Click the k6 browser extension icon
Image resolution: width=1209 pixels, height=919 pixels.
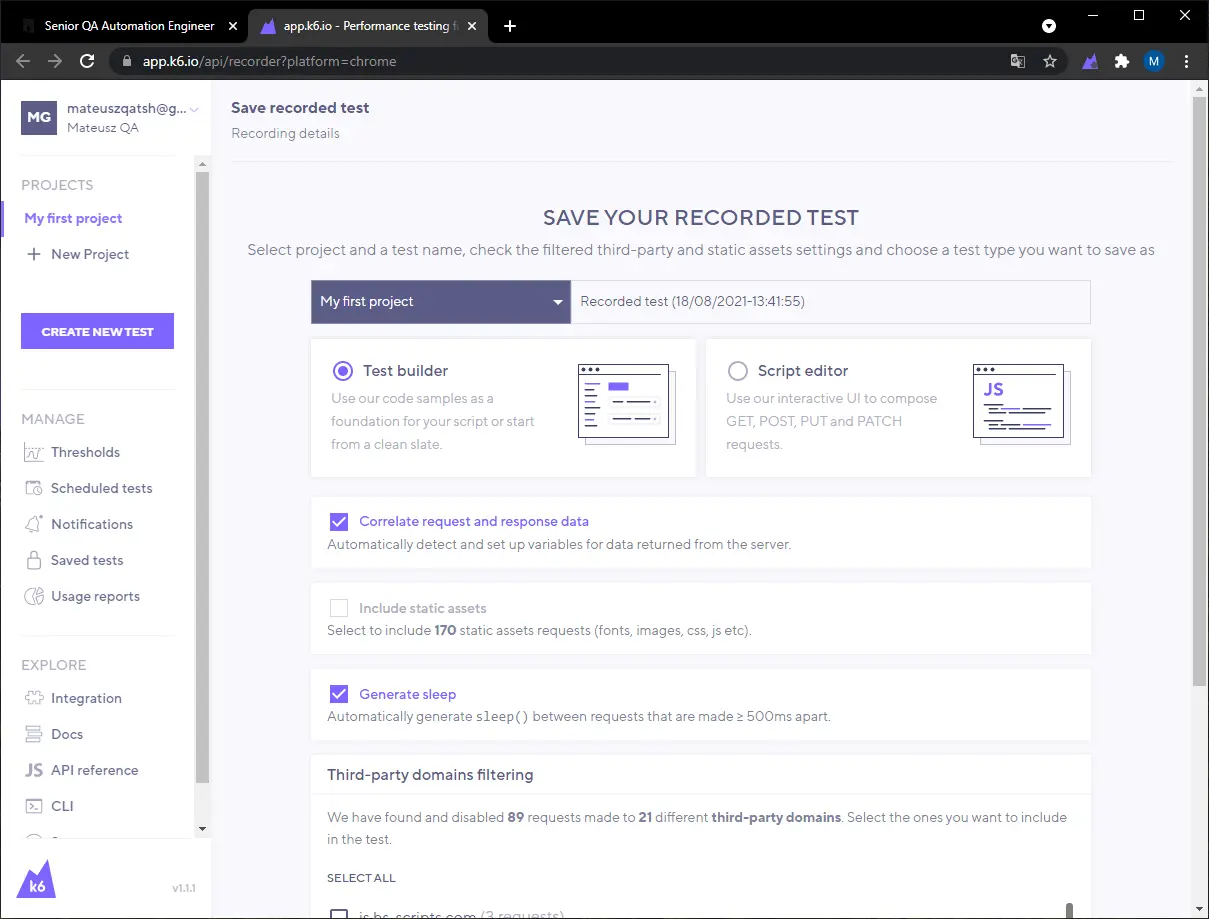(1090, 61)
